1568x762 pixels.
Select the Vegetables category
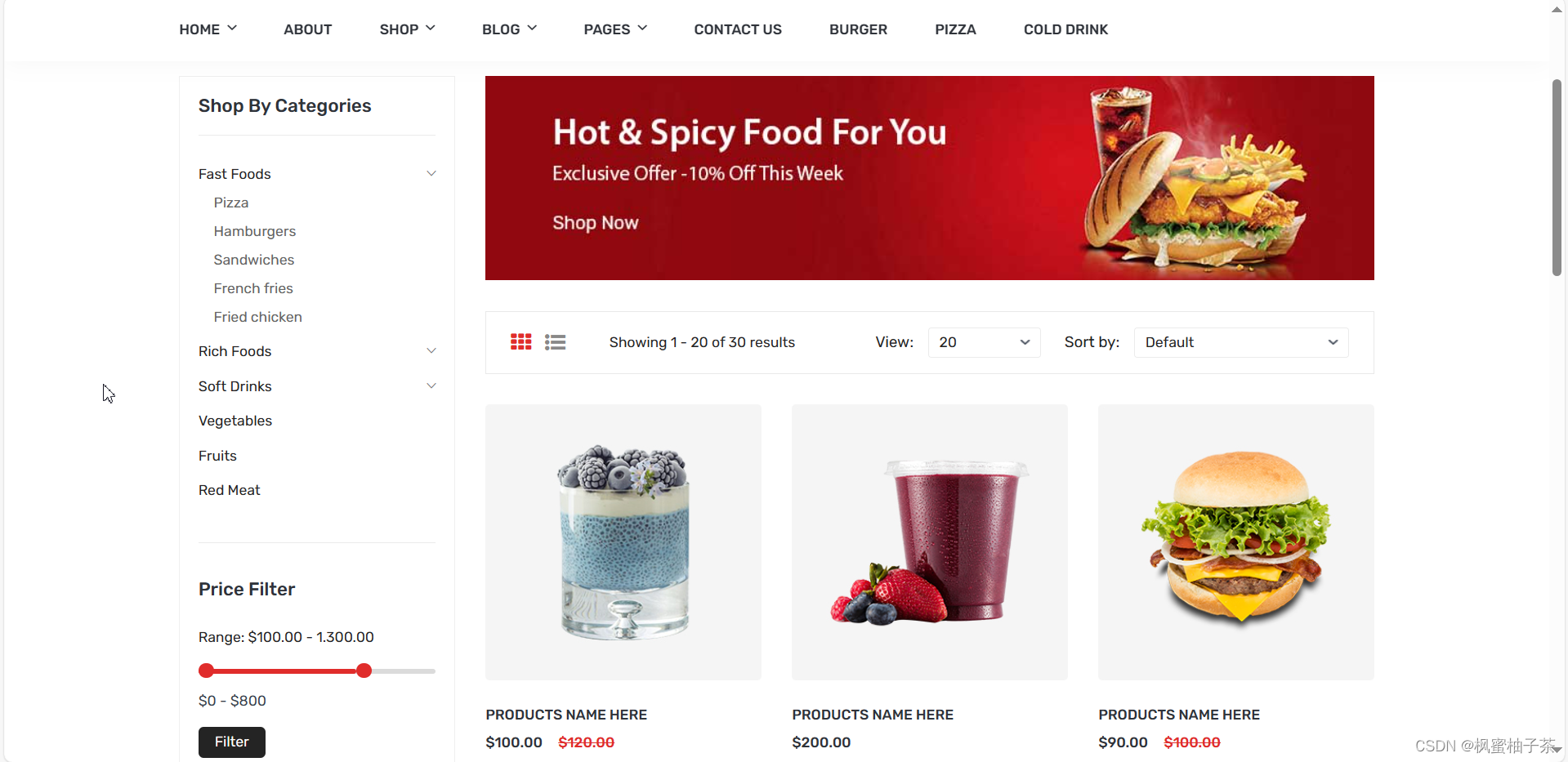[235, 421]
